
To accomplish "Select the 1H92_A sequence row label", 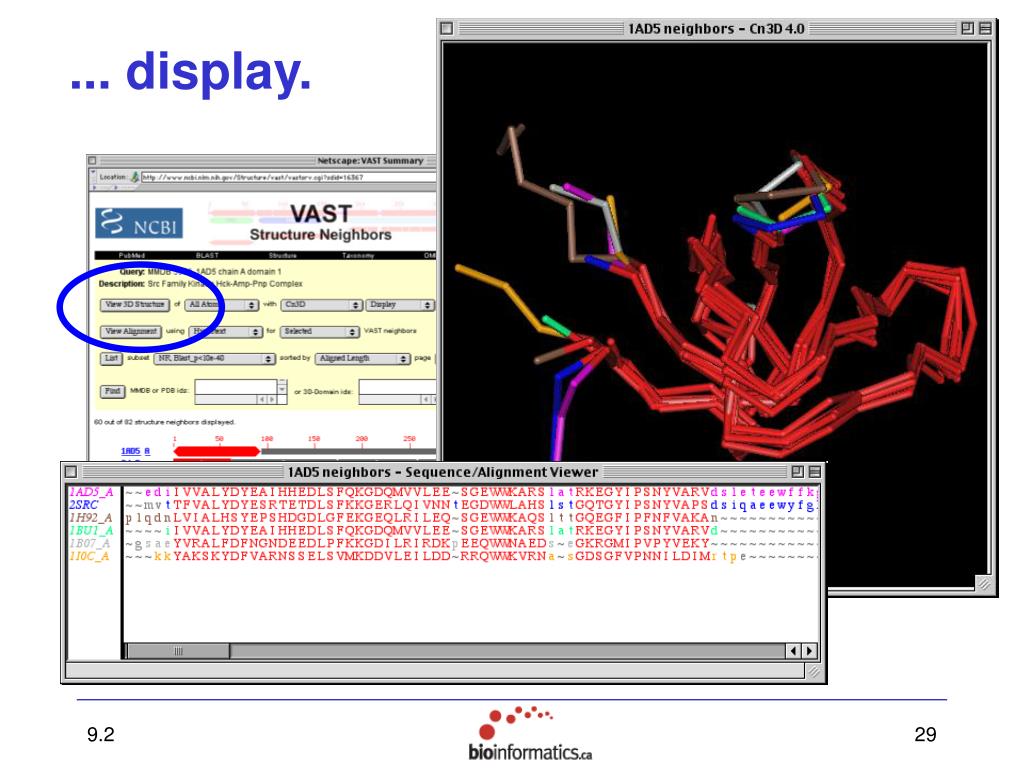I will (91, 518).
